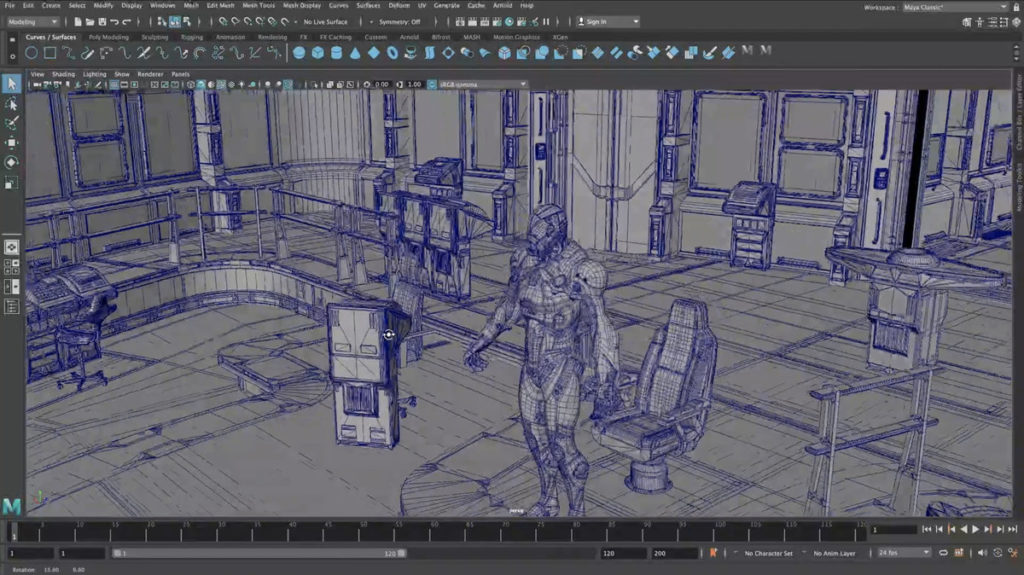Open the Sign In dropdown
This screenshot has width=1024, height=575.
(x=608, y=22)
